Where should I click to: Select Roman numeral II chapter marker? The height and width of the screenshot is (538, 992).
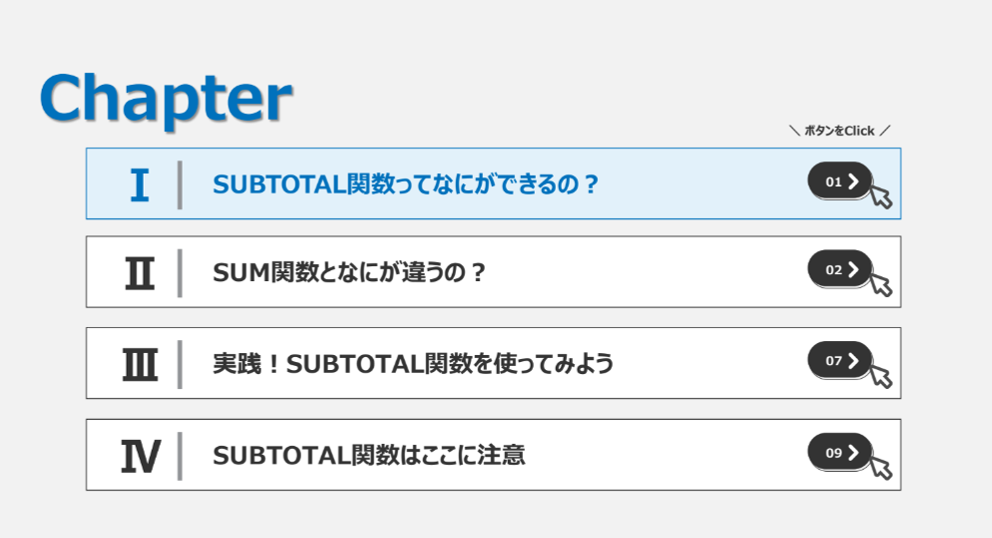[x=139, y=273]
